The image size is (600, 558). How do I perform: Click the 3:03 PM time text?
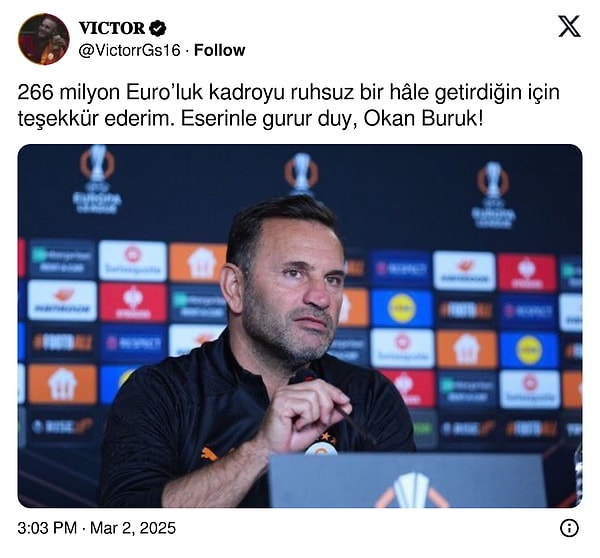[x=47, y=528]
